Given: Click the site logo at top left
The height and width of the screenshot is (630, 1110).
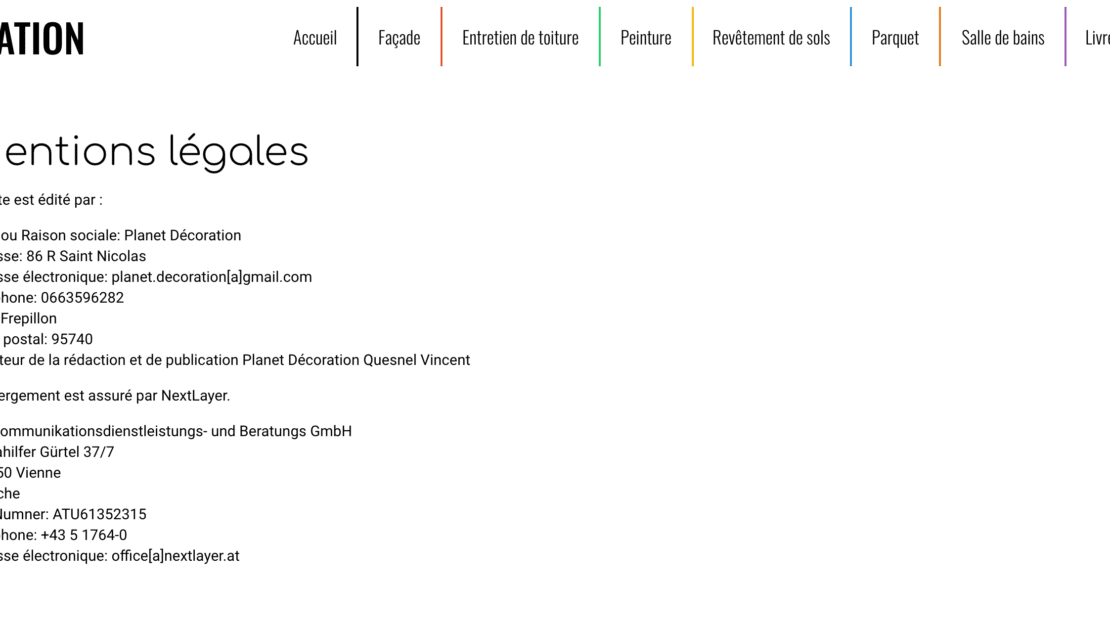Looking at the screenshot, I should tap(42, 38).
